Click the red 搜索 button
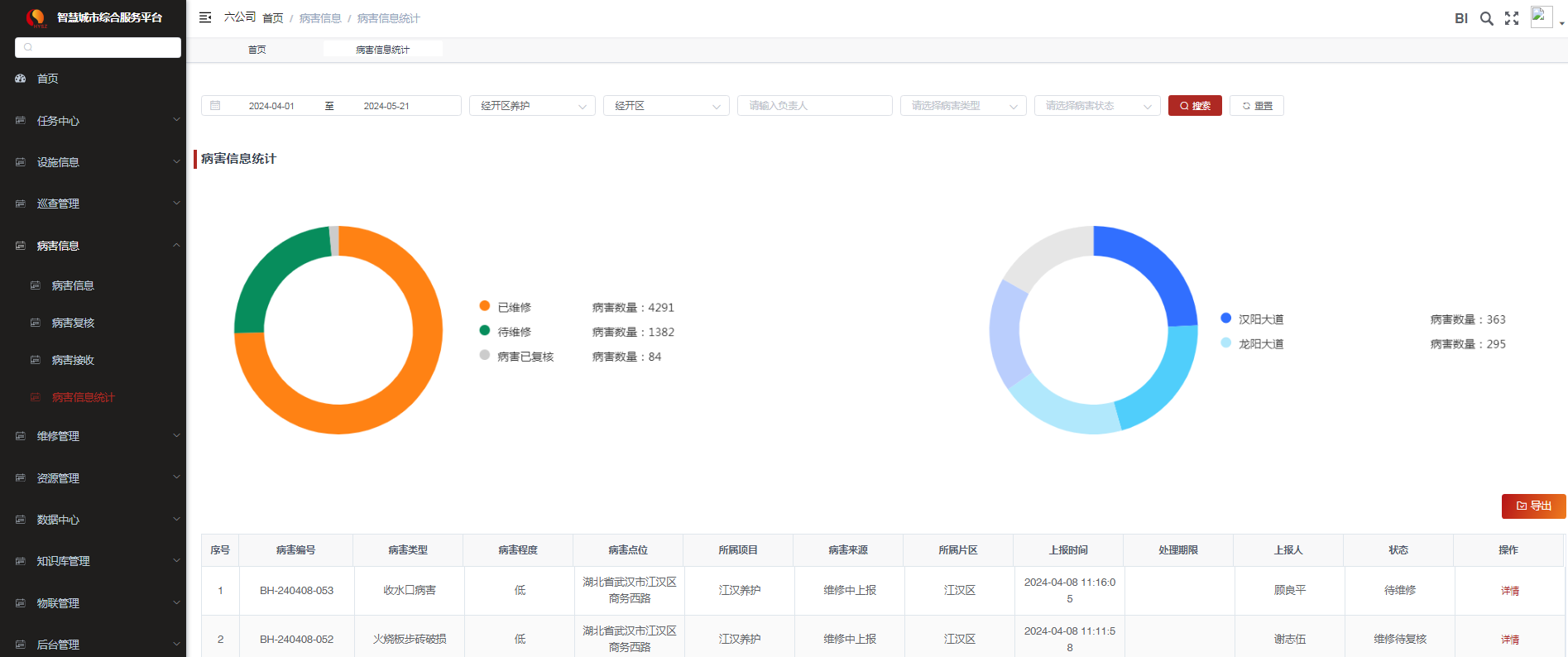This screenshot has height=657, width=1568. point(1195,106)
